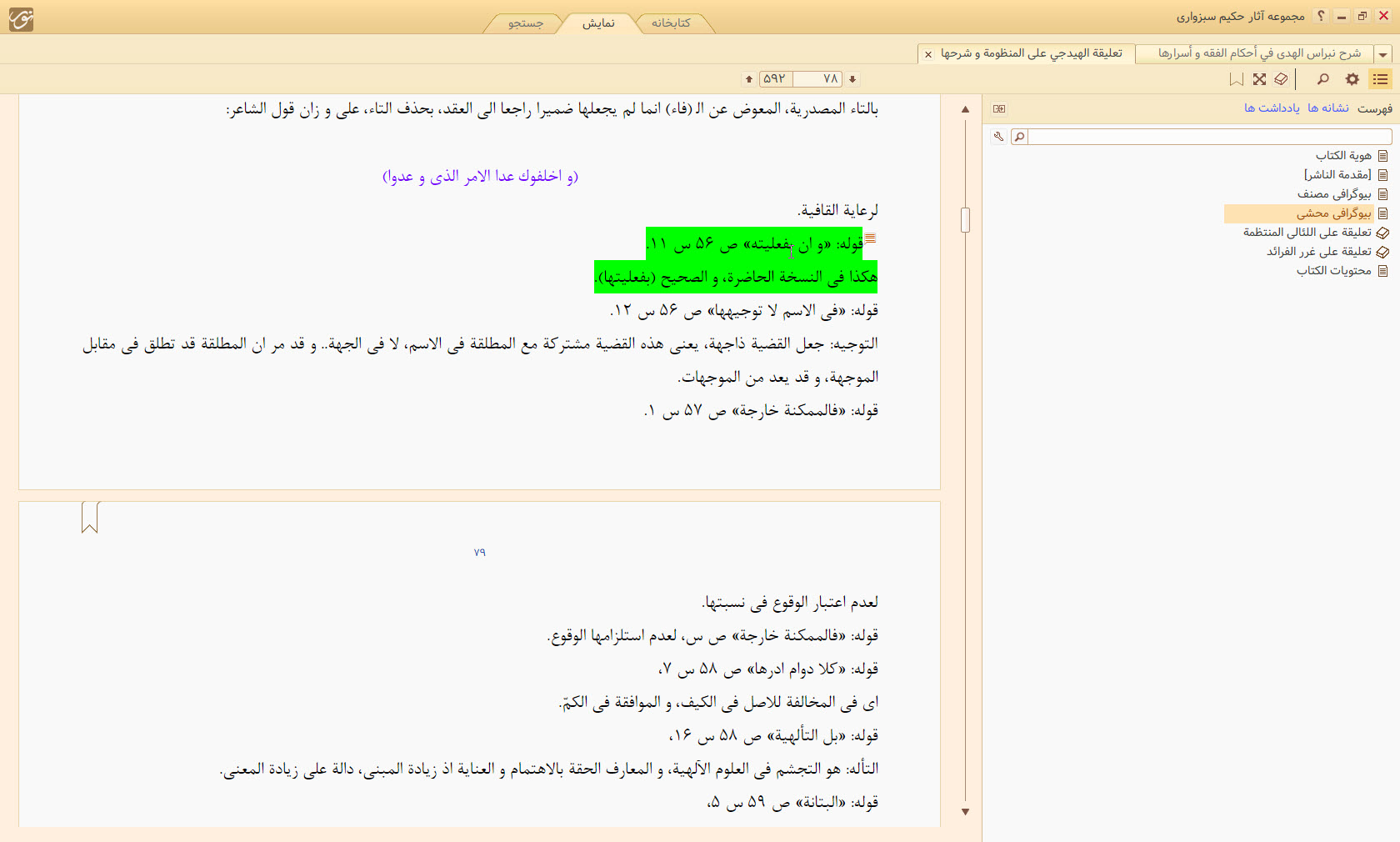Click the line لعدم اعتبار الوقوع فى نسبتها
This screenshot has width=1400, height=842.
790,602
